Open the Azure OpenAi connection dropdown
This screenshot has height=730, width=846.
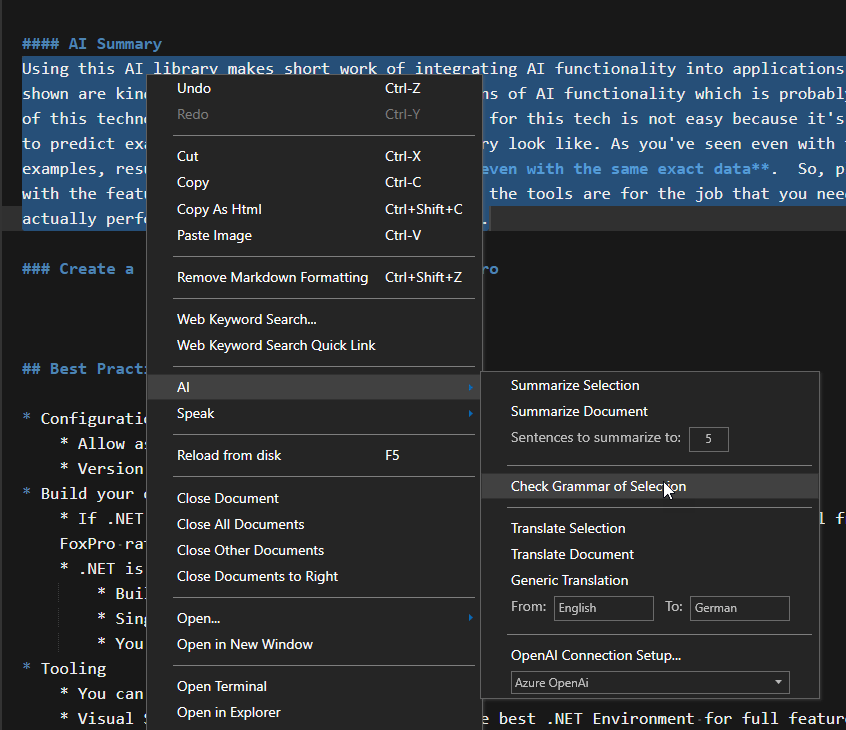[x=648, y=683]
